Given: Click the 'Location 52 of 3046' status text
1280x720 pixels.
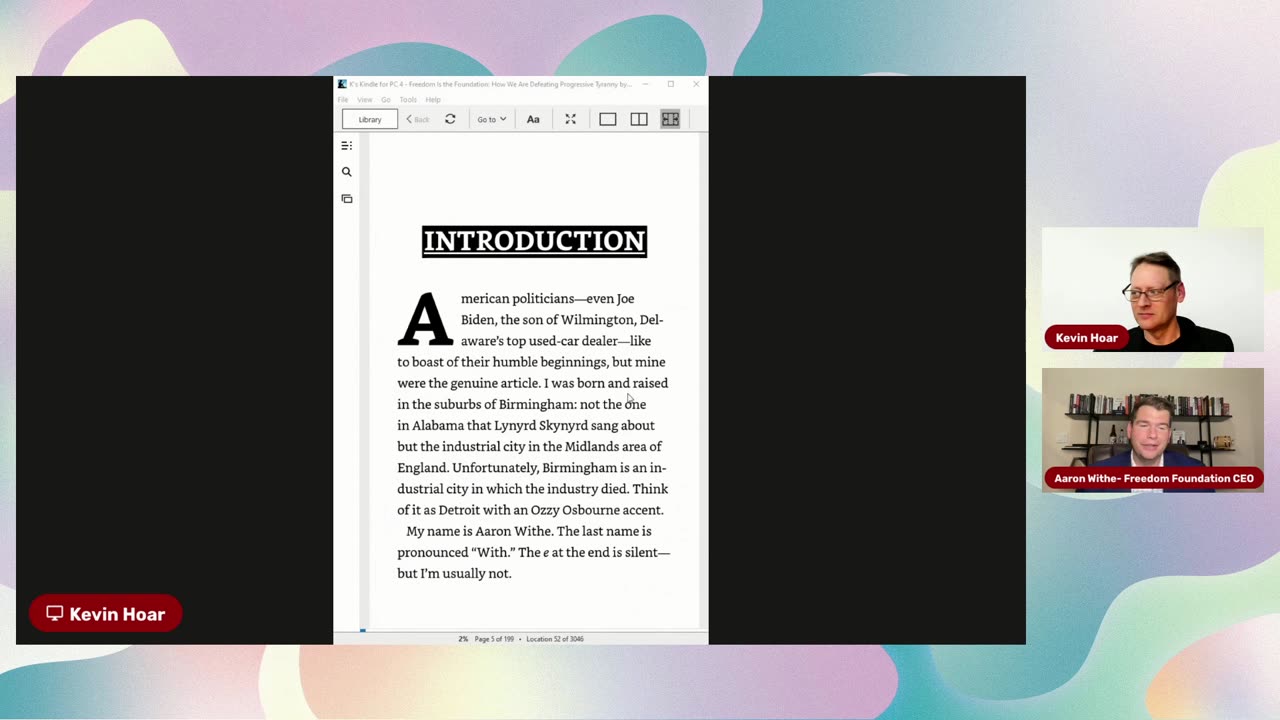Looking at the screenshot, I should [x=555, y=639].
